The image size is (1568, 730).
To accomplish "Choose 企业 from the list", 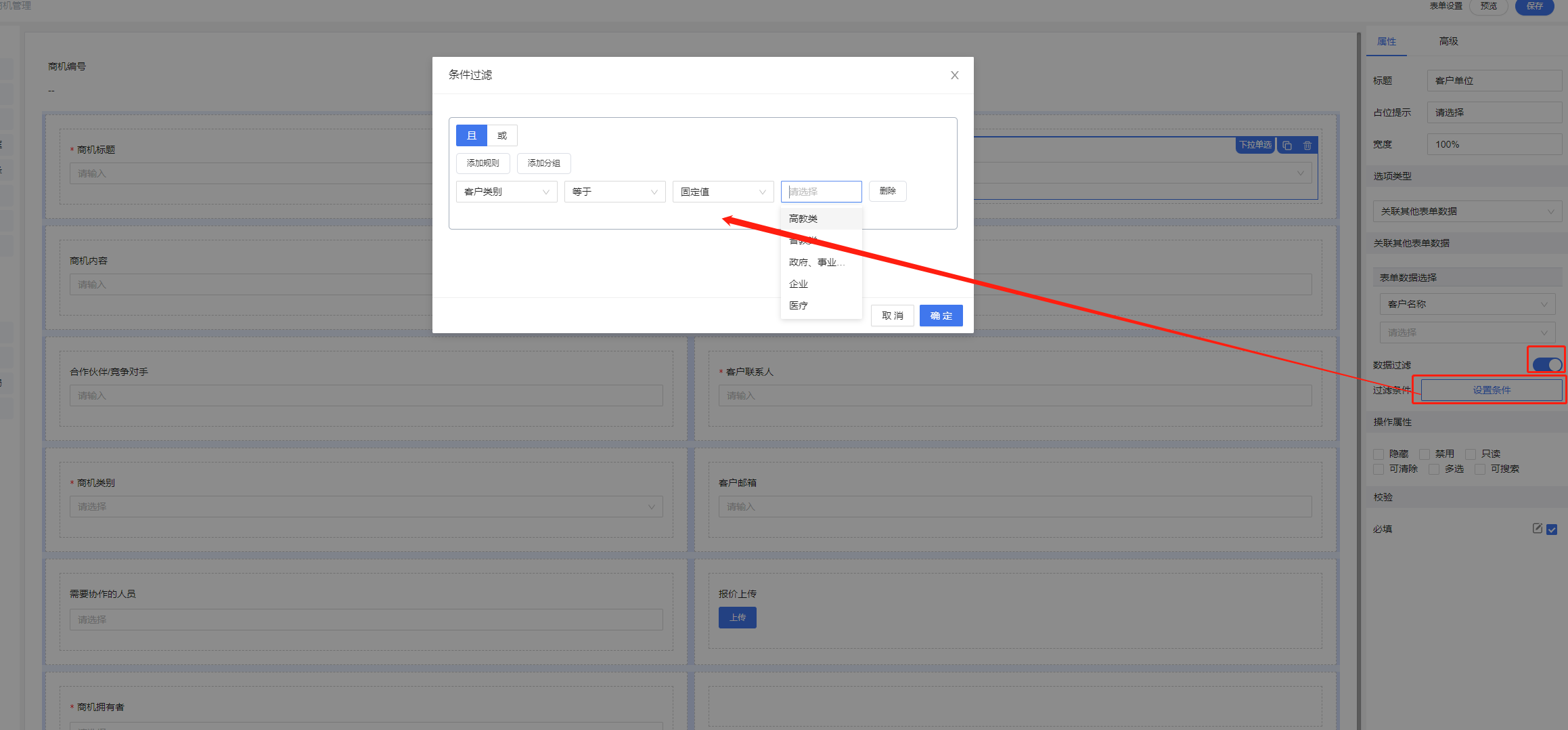I will (x=822, y=284).
